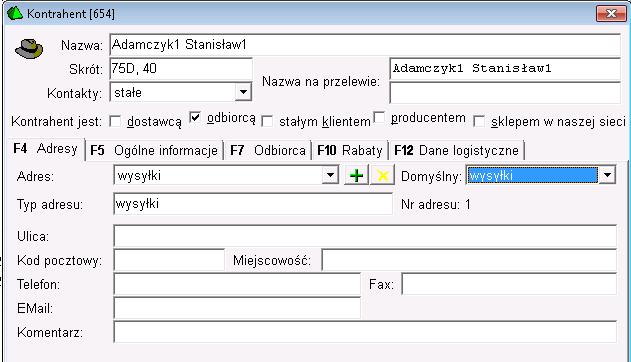631x362 pixels.
Task: Click the Miejscowość input field
Action: 469,260
